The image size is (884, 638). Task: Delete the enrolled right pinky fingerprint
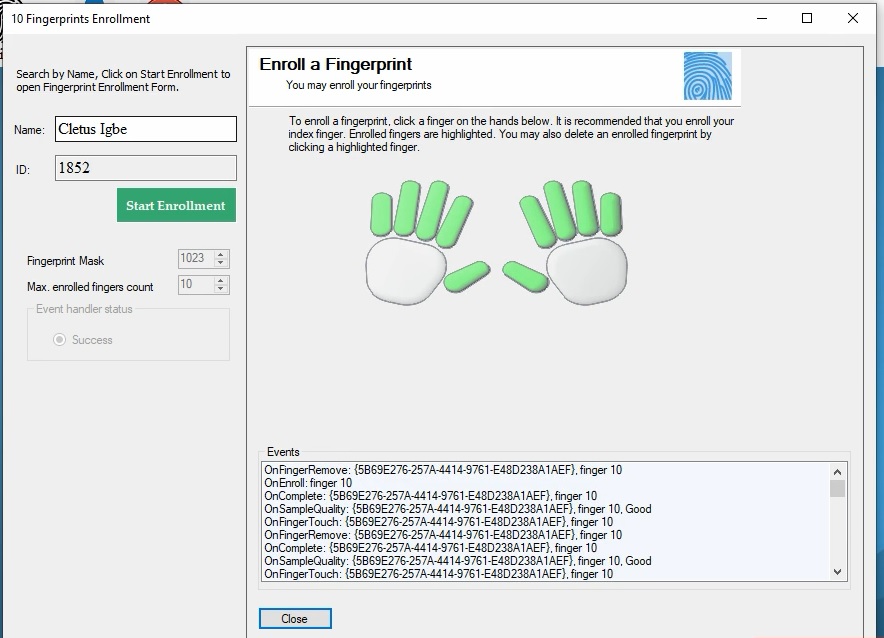(609, 215)
